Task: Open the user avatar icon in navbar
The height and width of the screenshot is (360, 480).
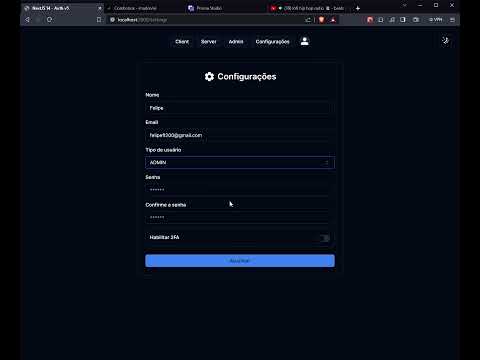Action: pyautogui.click(x=305, y=41)
